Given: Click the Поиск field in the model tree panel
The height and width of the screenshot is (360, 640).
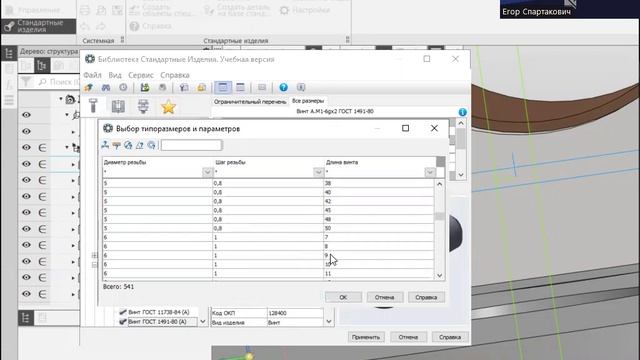Looking at the screenshot, I should [58, 82].
